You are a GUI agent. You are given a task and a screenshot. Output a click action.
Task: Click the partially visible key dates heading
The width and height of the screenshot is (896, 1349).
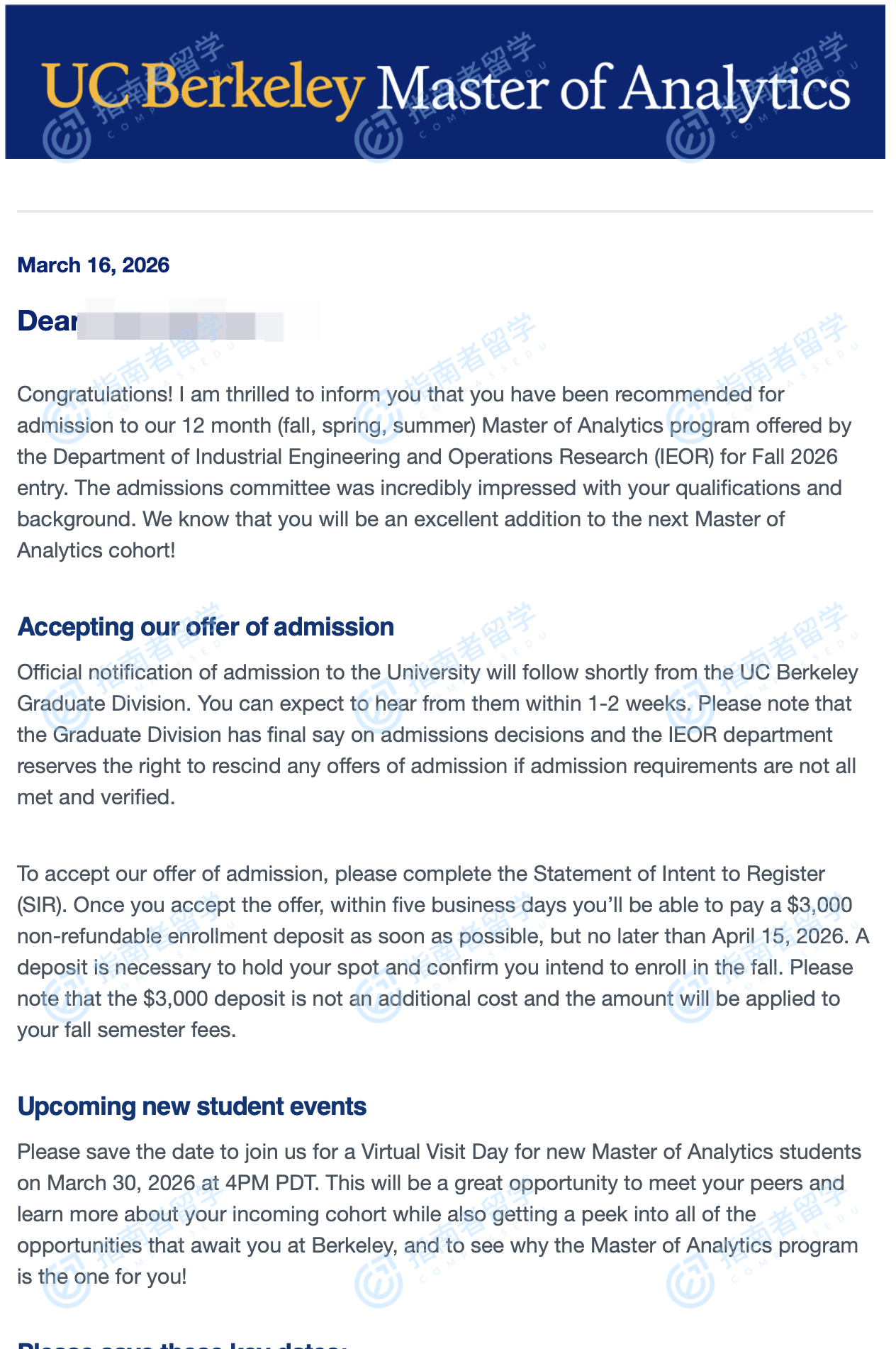click(181, 1343)
